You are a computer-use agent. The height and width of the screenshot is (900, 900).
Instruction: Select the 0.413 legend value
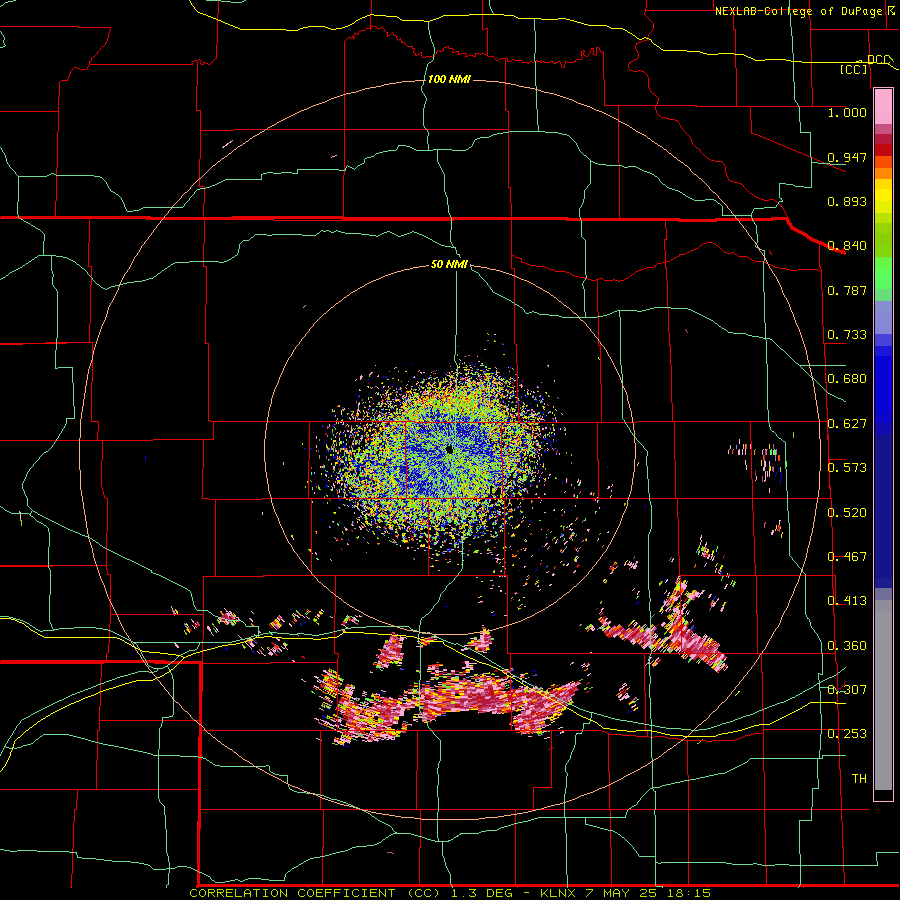(x=847, y=601)
